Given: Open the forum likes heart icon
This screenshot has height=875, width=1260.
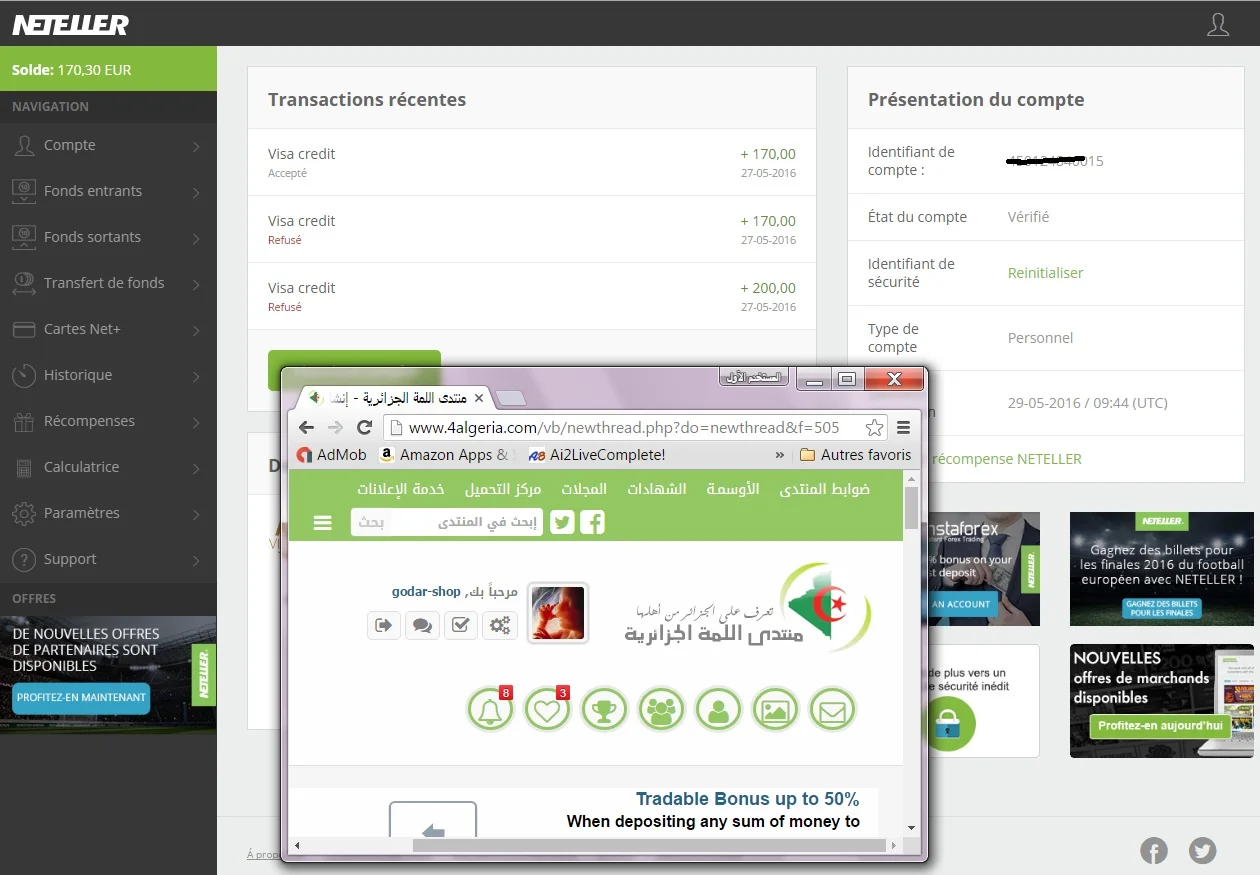Looking at the screenshot, I should point(547,710).
